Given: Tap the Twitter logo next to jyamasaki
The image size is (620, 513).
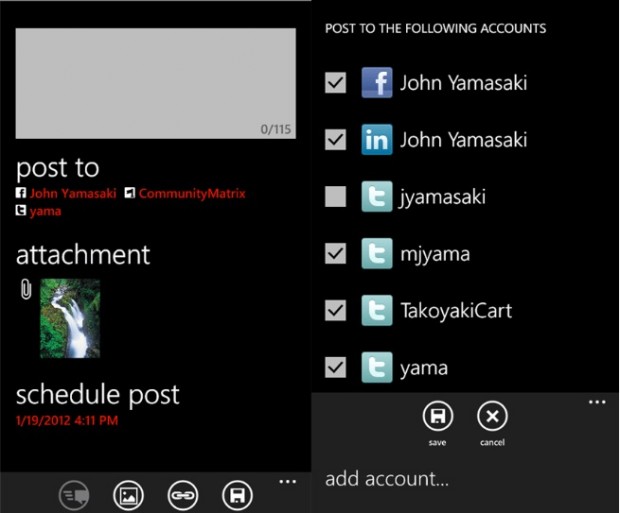Looking at the screenshot, I should coord(377,197).
